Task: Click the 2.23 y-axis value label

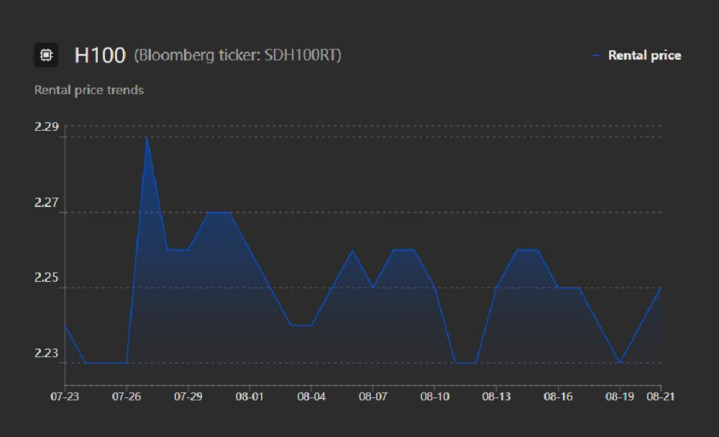Action: (x=47, y=353)
